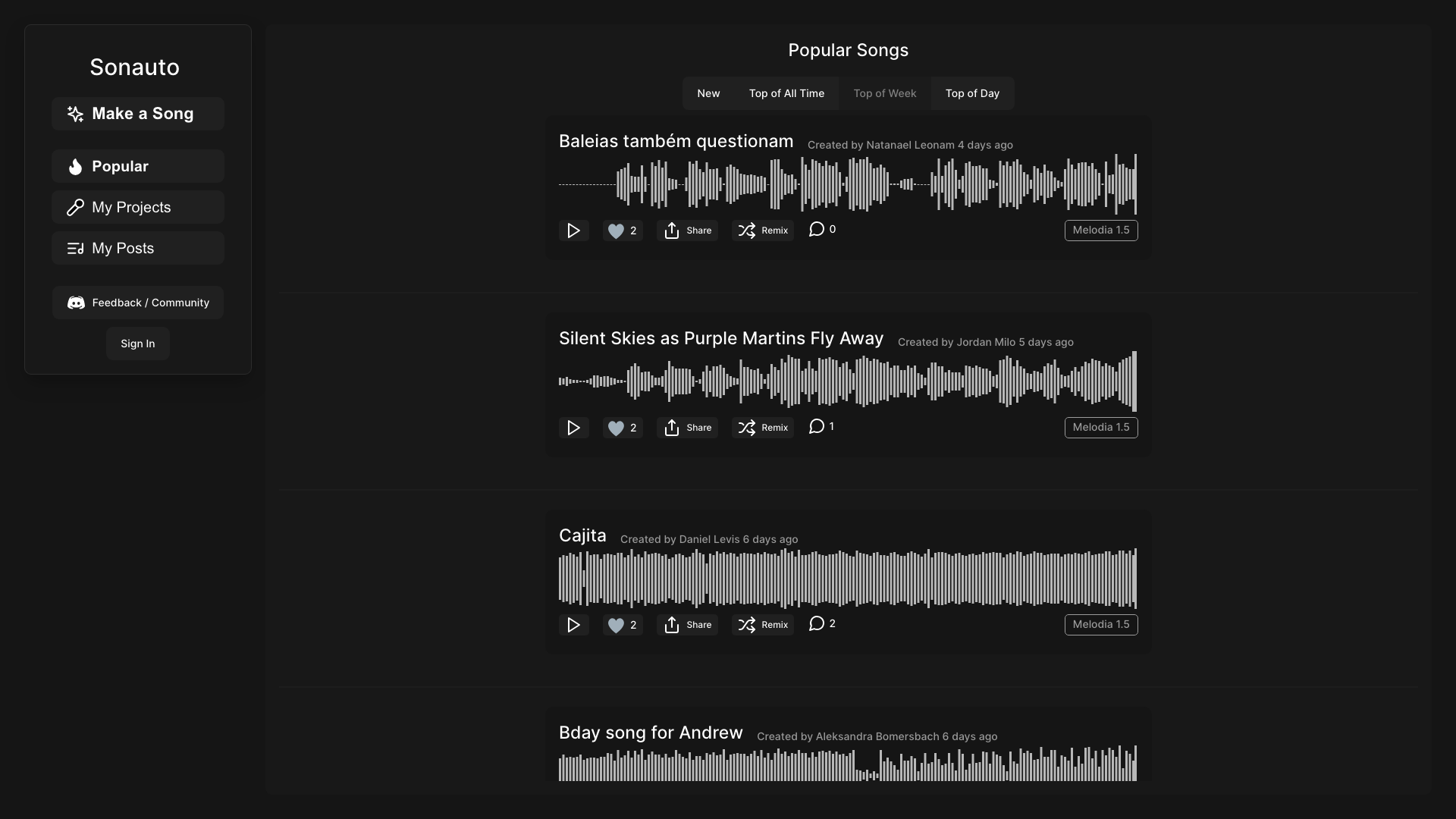Open the Feedback / Community Discord link
This screenshot has width=1456, height=819.
click(x=138, y=303)
